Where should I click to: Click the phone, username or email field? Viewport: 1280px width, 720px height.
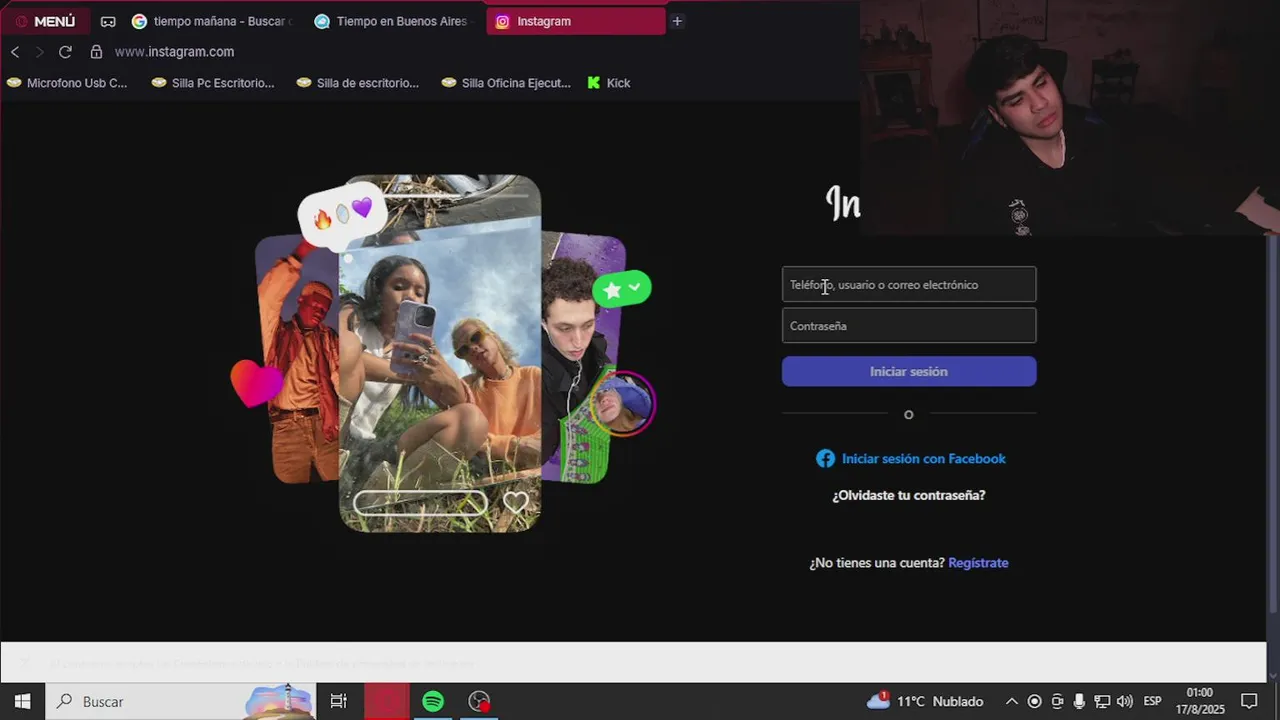909,285
